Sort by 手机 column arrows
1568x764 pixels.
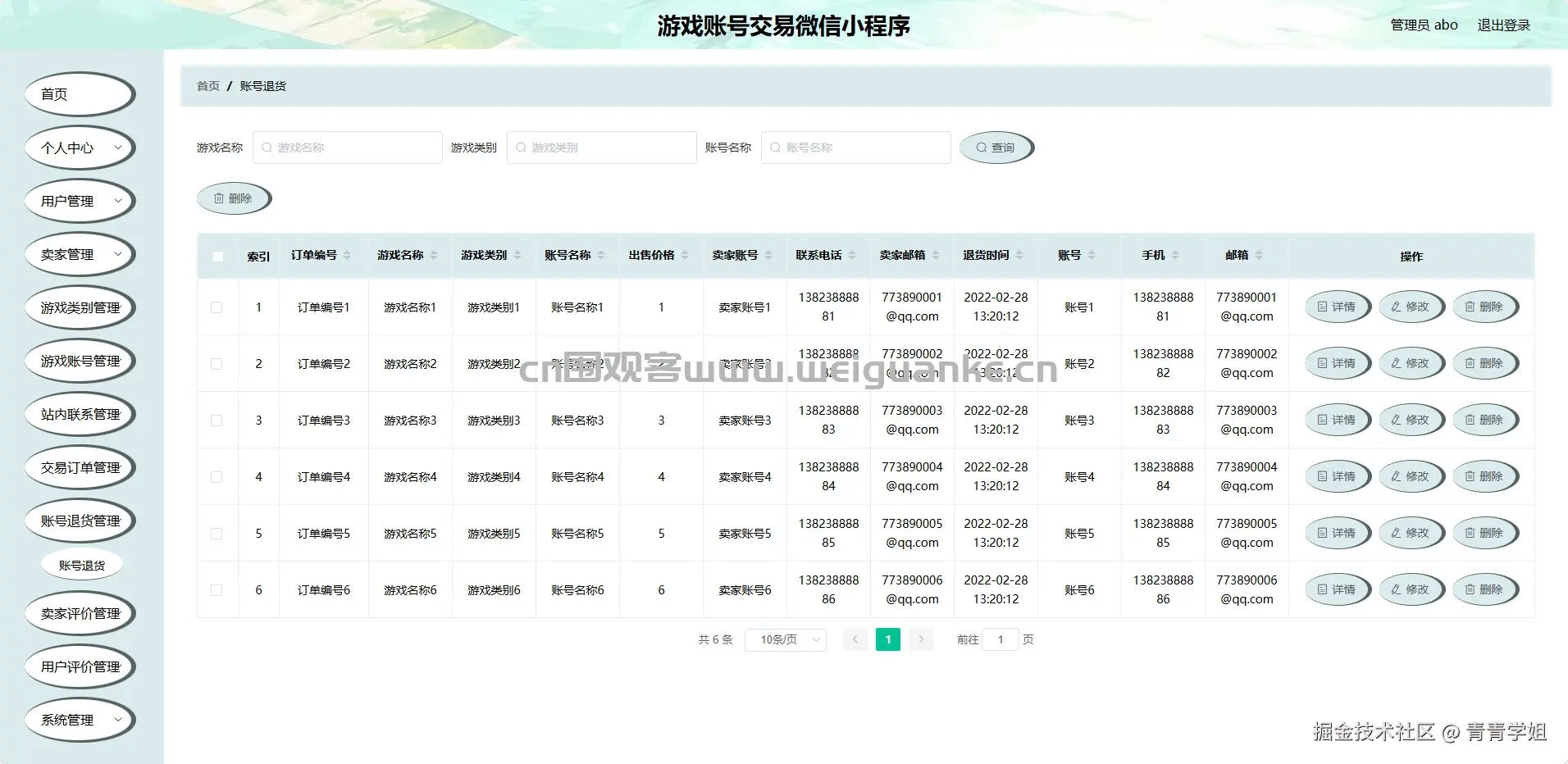1175,255
